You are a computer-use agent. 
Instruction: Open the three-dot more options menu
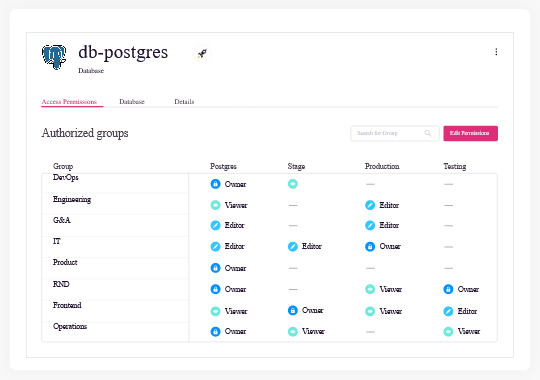pos(496,52)
